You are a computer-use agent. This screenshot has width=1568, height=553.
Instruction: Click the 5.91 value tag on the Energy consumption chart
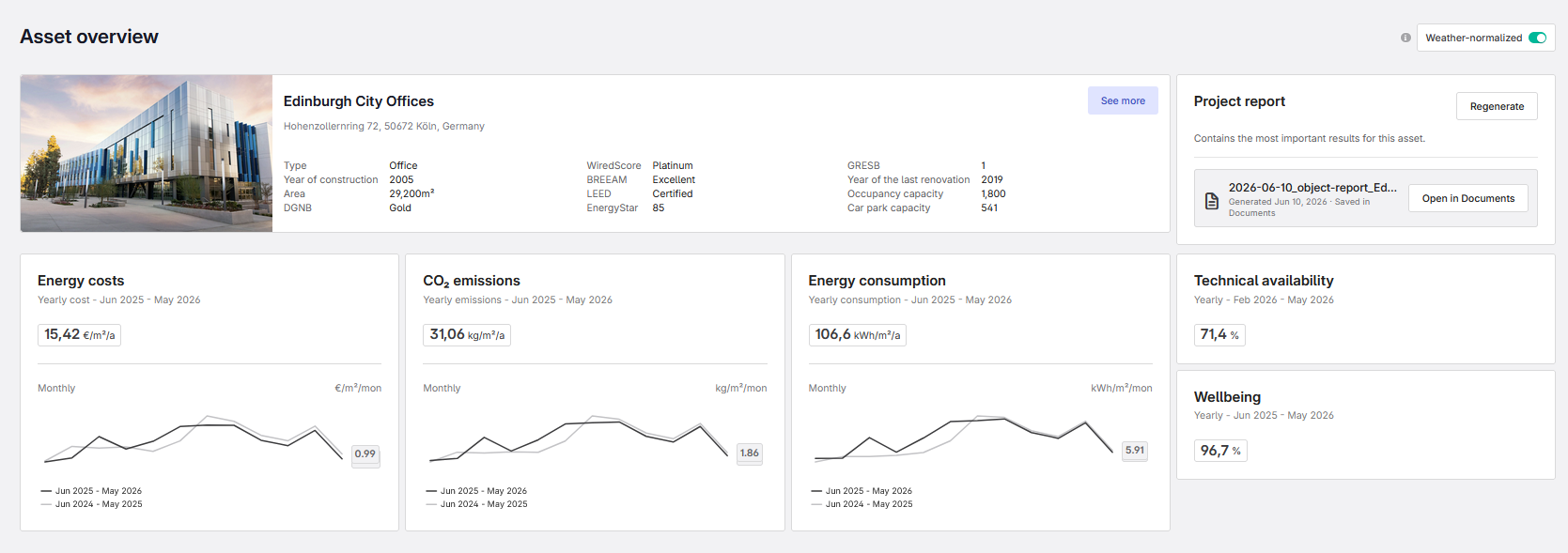pyautogui.click(x=1135, y=451)
